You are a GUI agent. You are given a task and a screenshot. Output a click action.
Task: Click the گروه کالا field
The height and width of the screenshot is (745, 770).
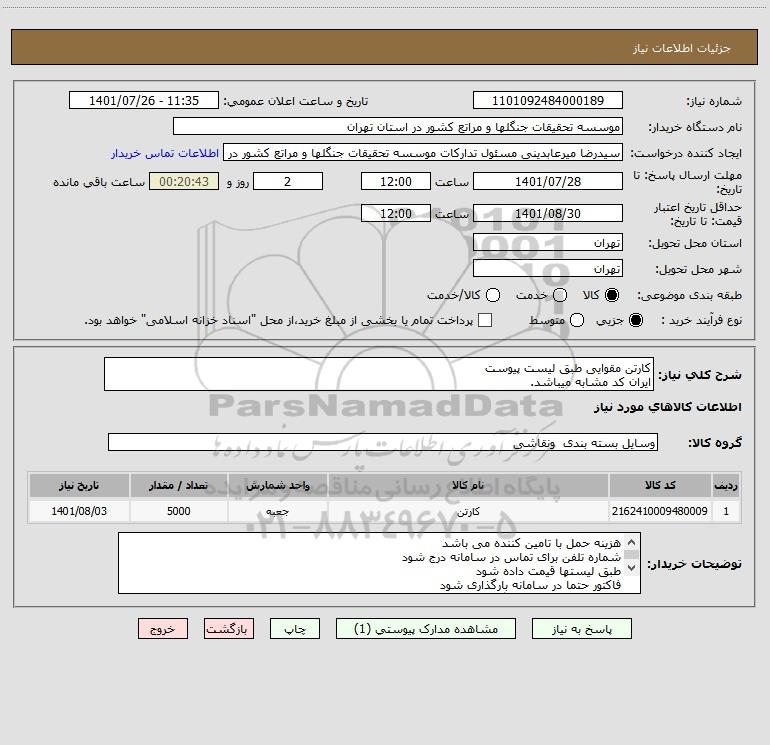(383, 442)
